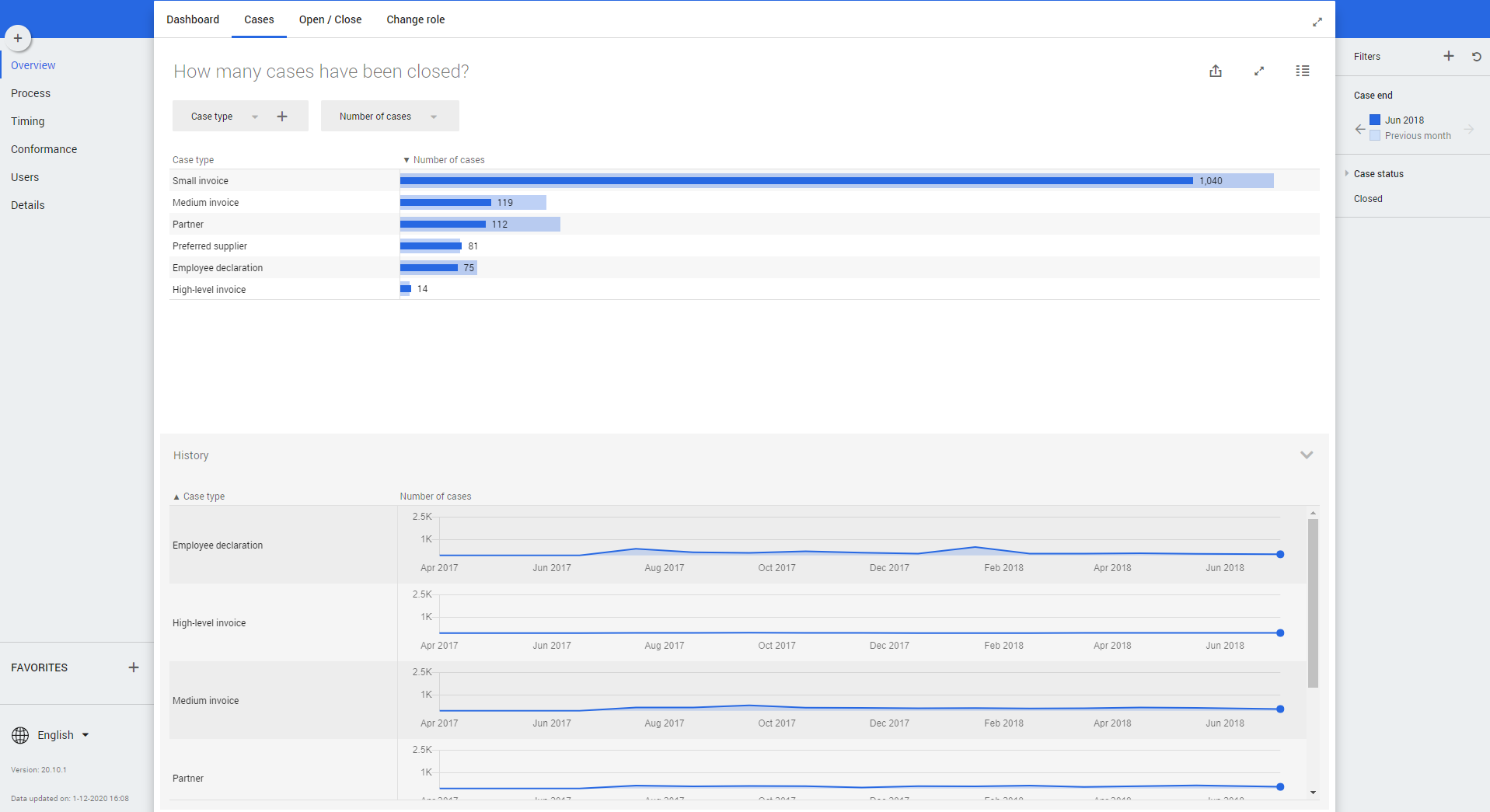This screenshot has height=812, width=1490.
Task: Go to previous Case end period arrow
Action: (1359, 129)
